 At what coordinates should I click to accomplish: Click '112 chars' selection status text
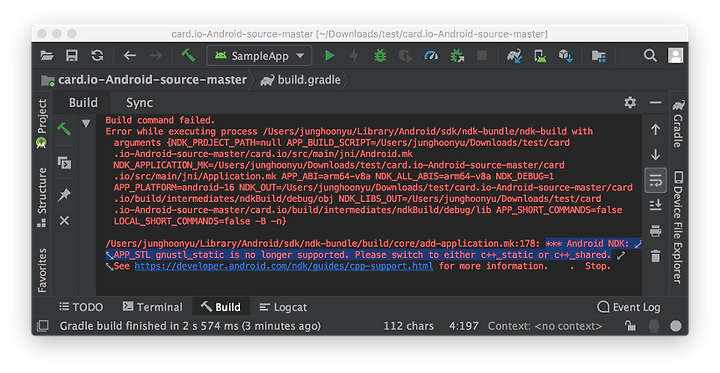[408, 326]
